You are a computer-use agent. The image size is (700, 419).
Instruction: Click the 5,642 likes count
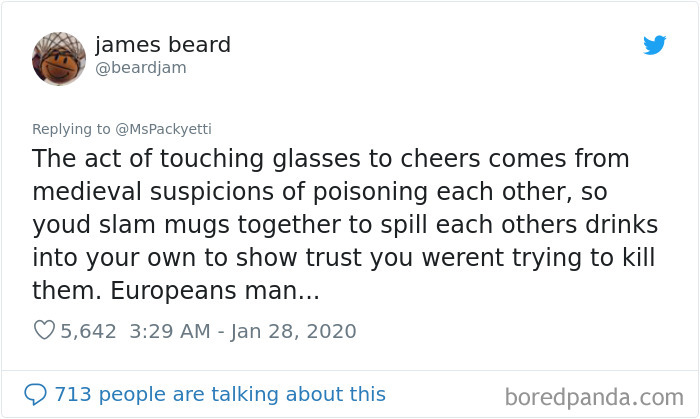(x=88, y=332)
